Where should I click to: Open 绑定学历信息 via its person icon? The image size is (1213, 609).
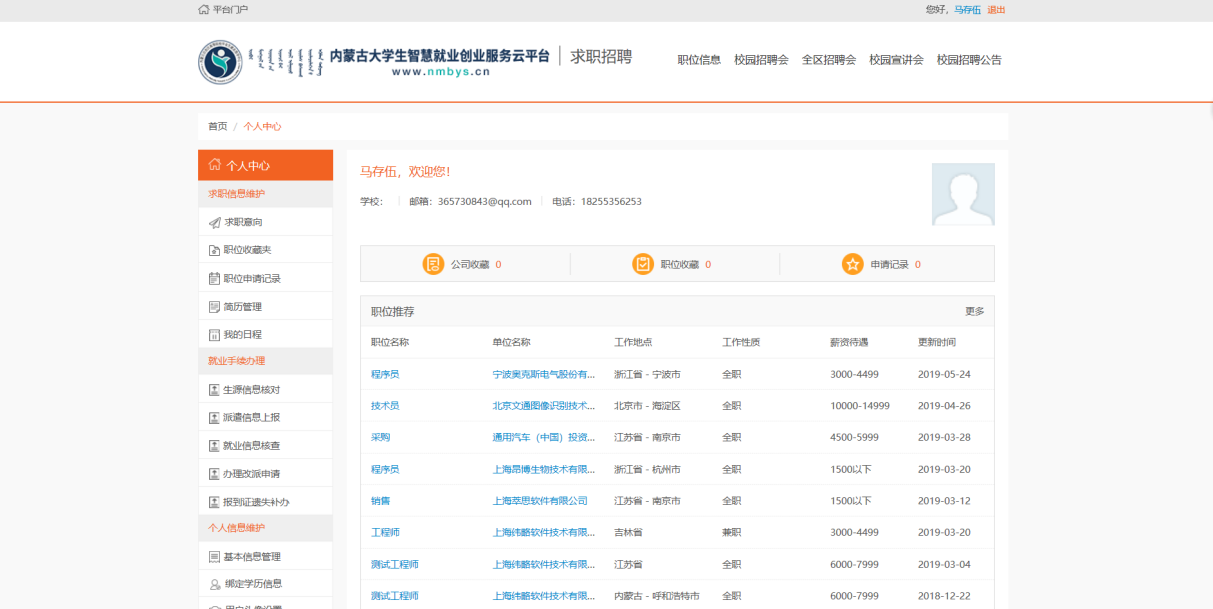tap(214, 584)
